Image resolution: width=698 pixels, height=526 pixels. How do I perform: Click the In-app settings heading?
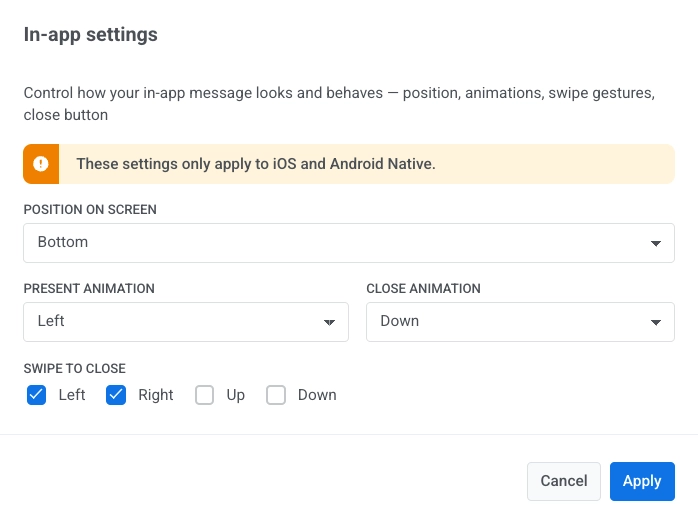click(x=90, y=35)
